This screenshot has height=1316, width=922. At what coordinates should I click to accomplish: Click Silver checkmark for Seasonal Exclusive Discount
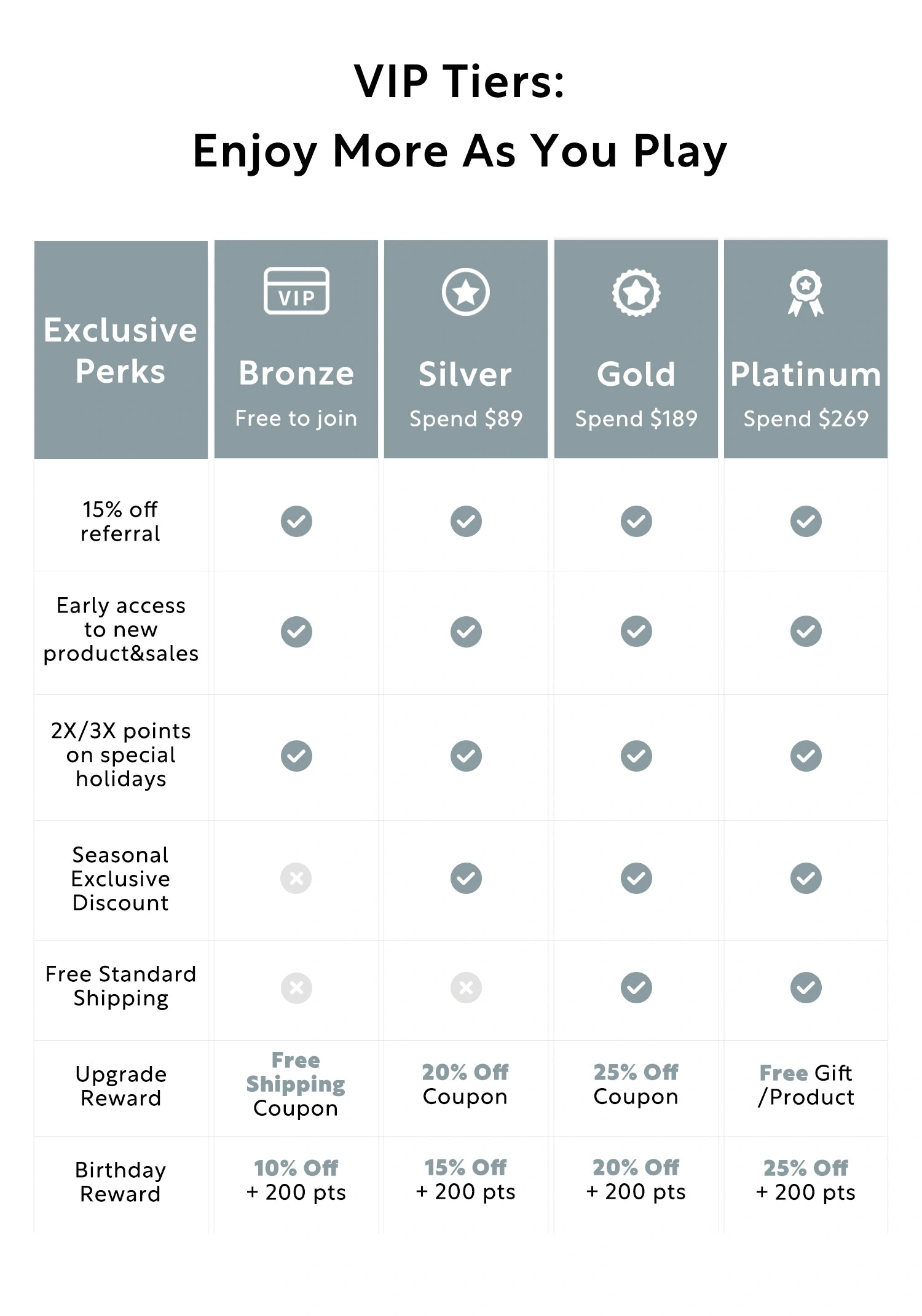coord(466,878)
